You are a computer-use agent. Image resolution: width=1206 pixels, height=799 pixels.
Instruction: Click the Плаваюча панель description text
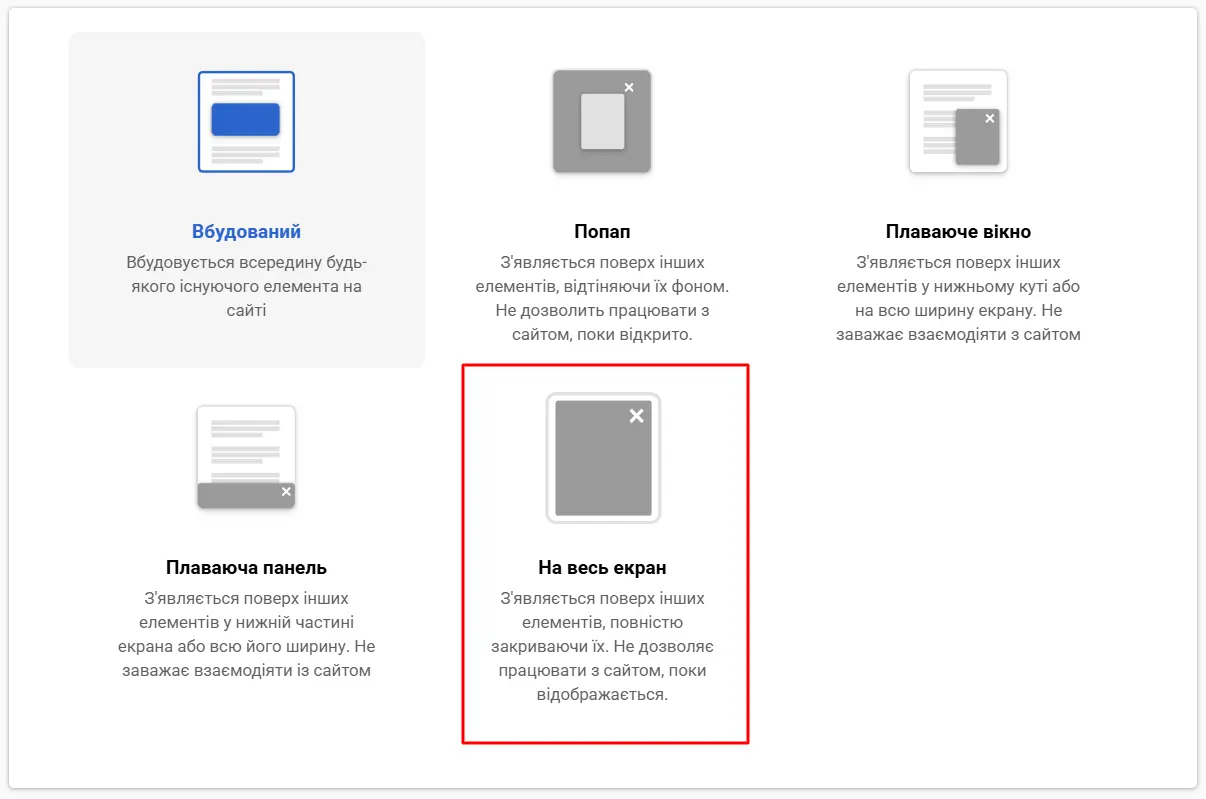(246, 634)
